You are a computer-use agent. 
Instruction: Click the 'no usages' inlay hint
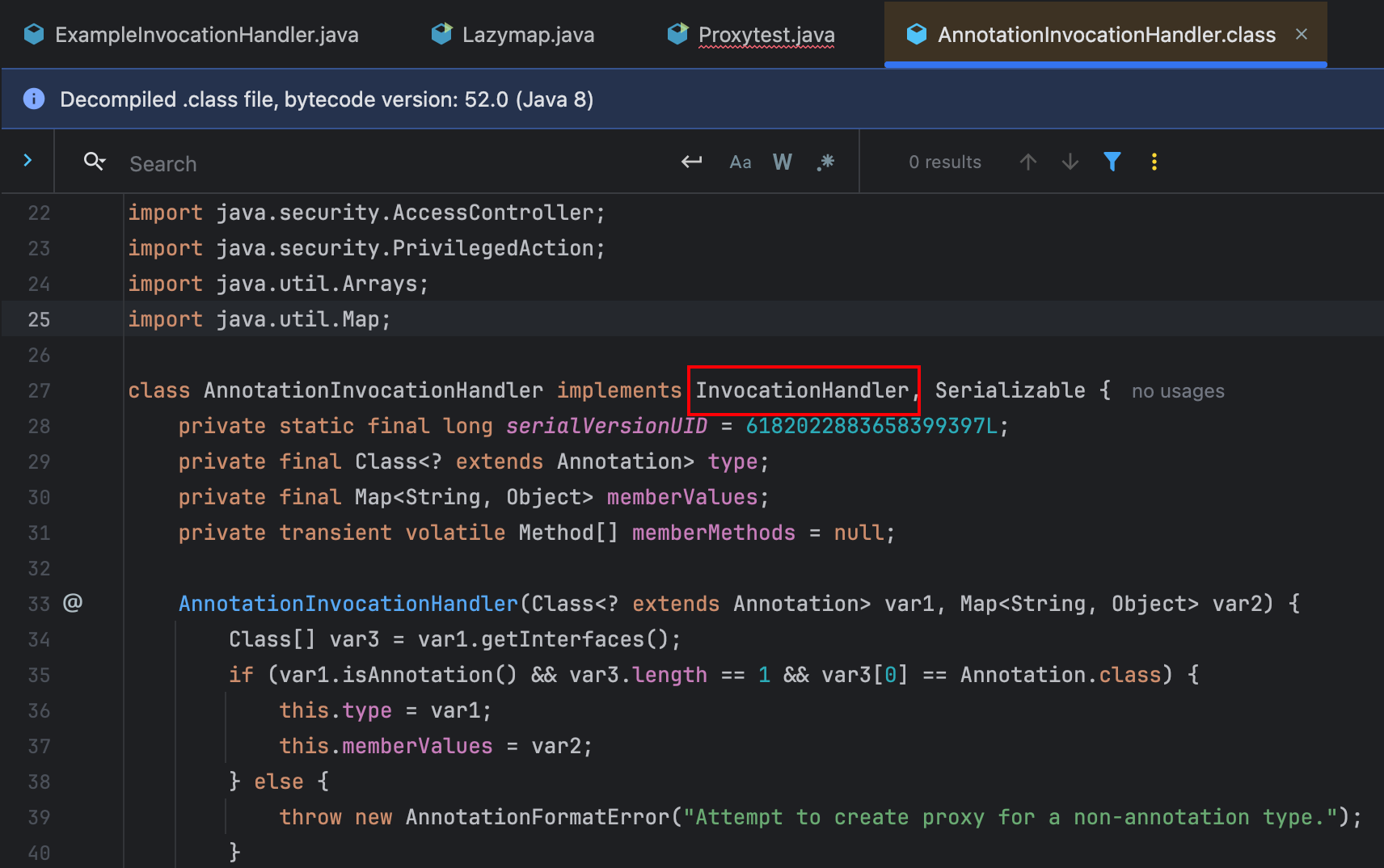click(1178, 391)
